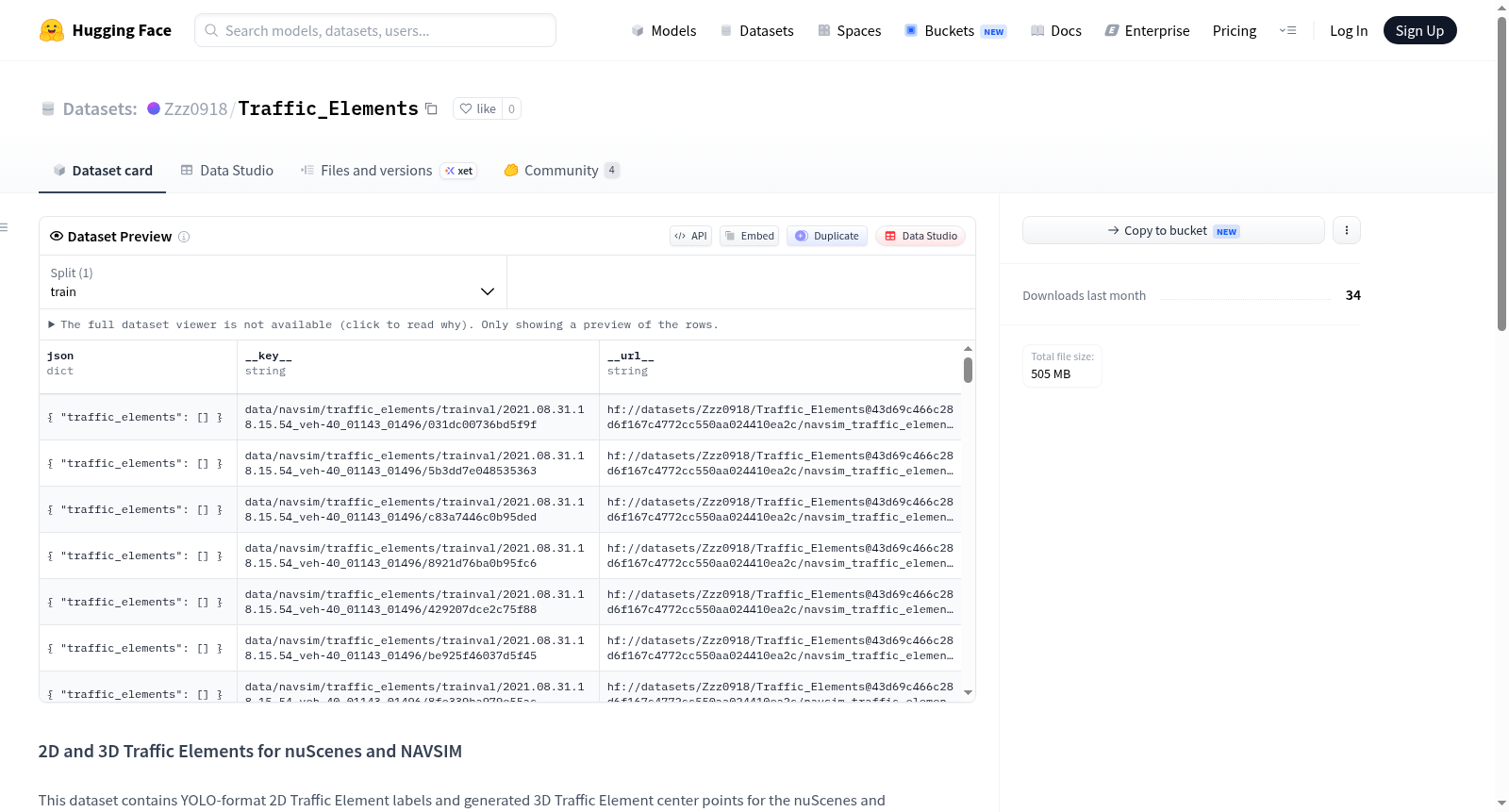The height and width of the screenshot is (812, 1509).
Task: Open the Hugging Face logo home link
Action: pos(106,30)
